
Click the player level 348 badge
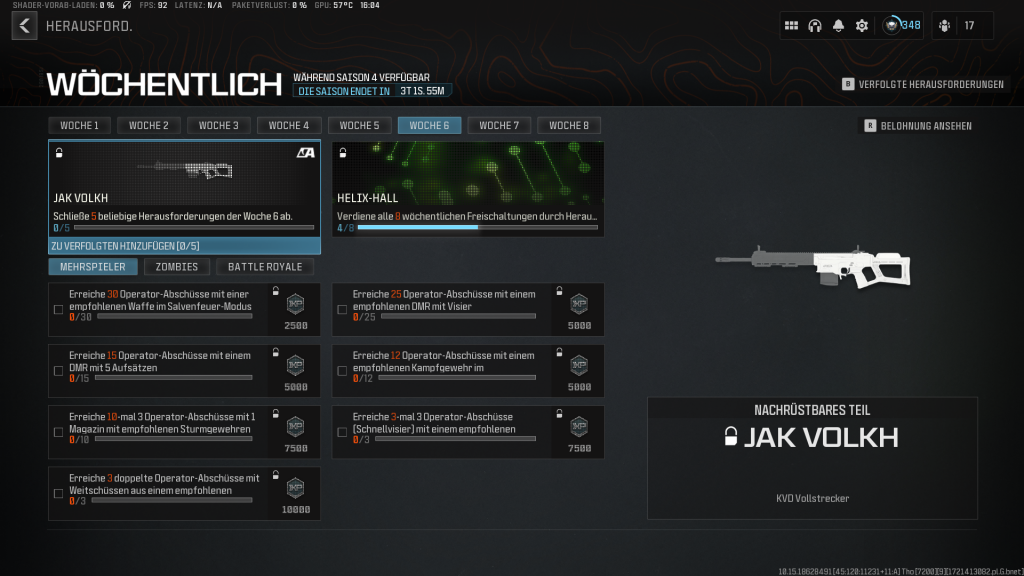pyautogui.click(x=902, y=26)
